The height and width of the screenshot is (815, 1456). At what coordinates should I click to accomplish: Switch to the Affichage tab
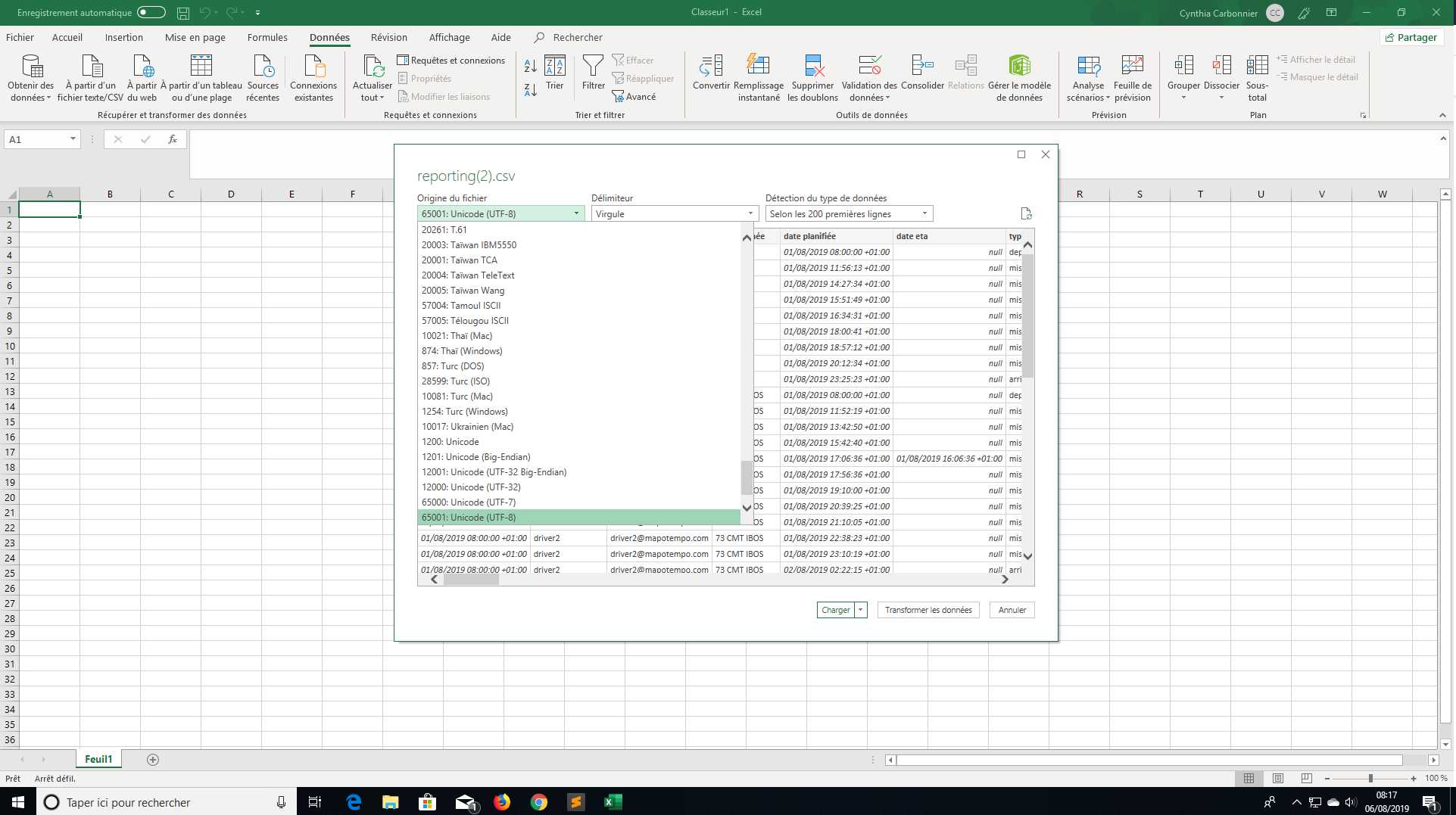(449, 37)
